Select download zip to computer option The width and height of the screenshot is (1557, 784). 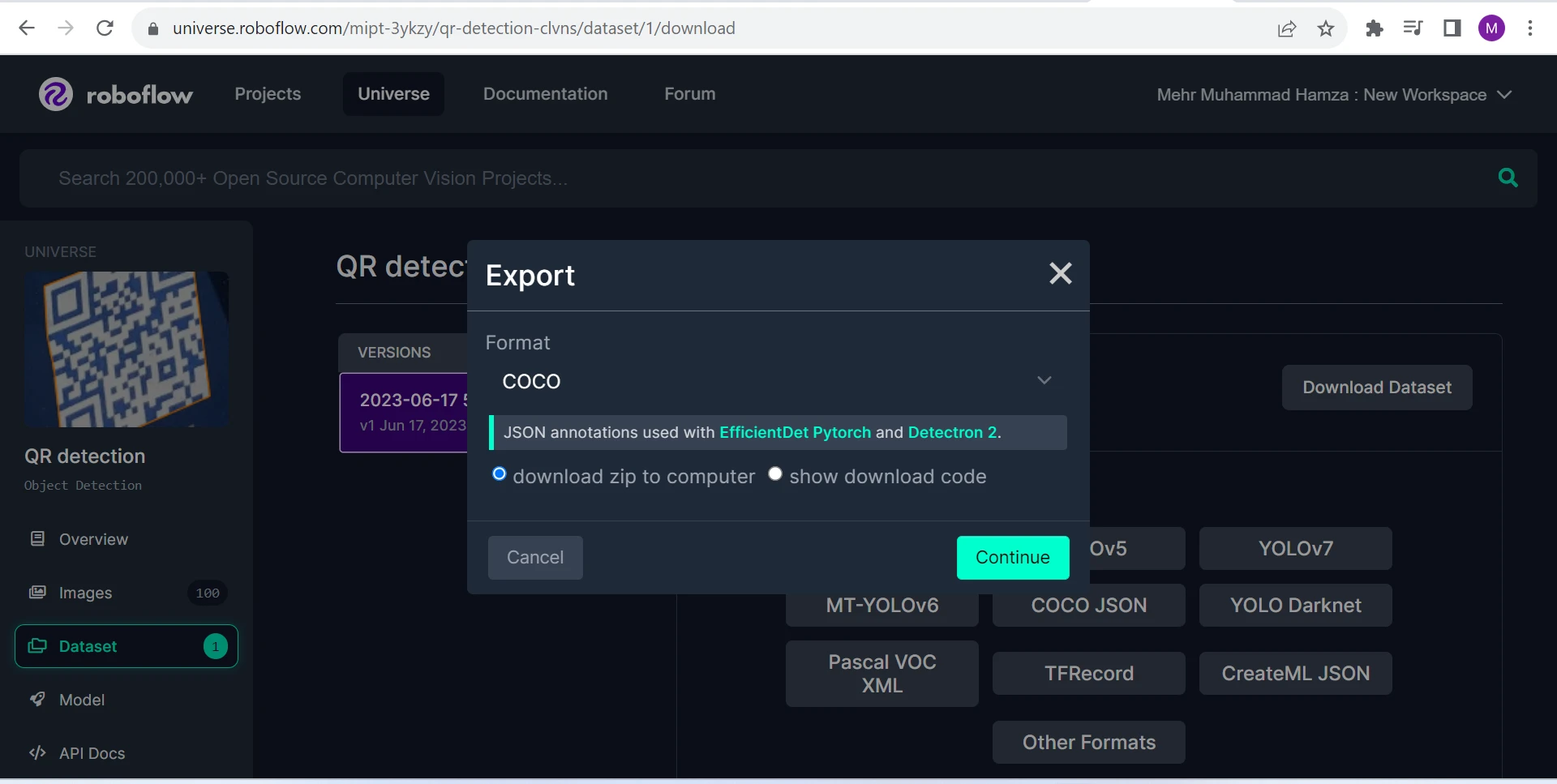tap(500, 474)
